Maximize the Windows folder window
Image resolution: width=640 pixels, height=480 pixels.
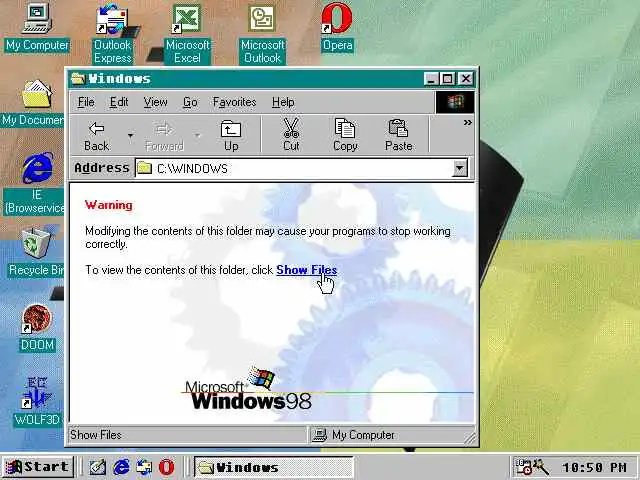448,78
